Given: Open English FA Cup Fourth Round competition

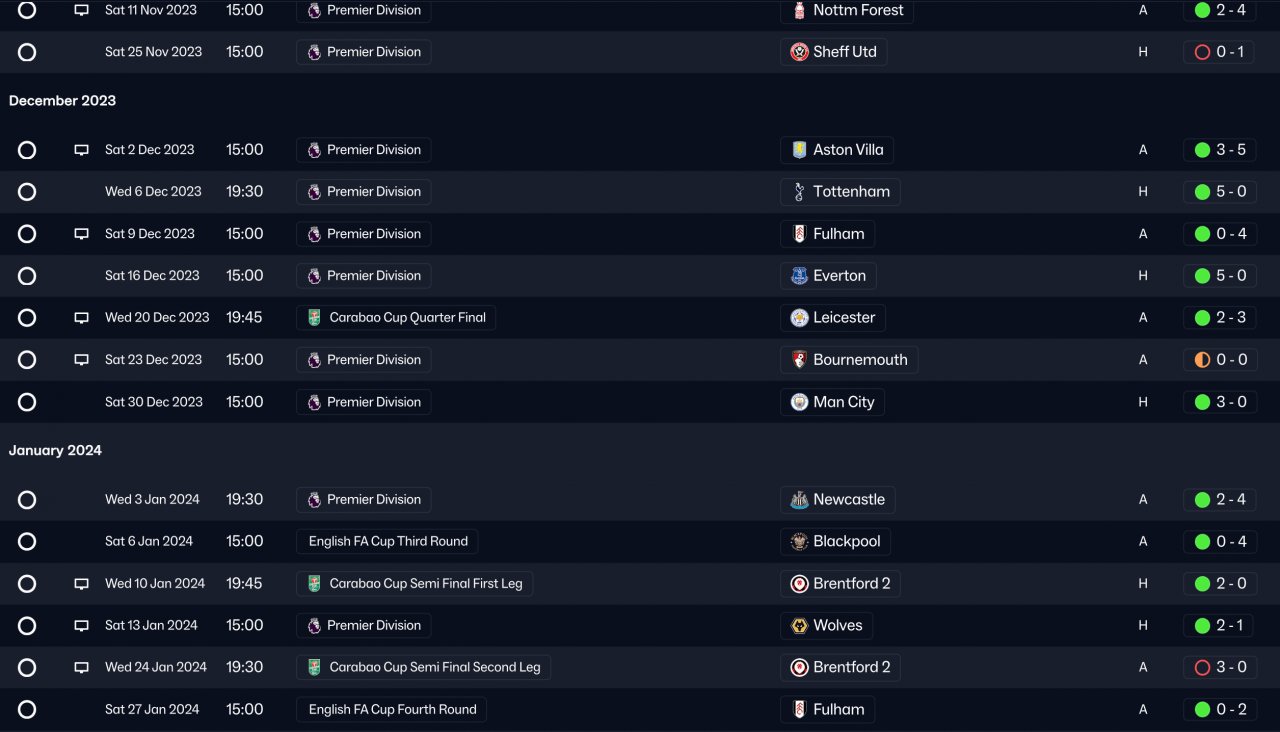Looking at the screenshot, I should 392,710.
